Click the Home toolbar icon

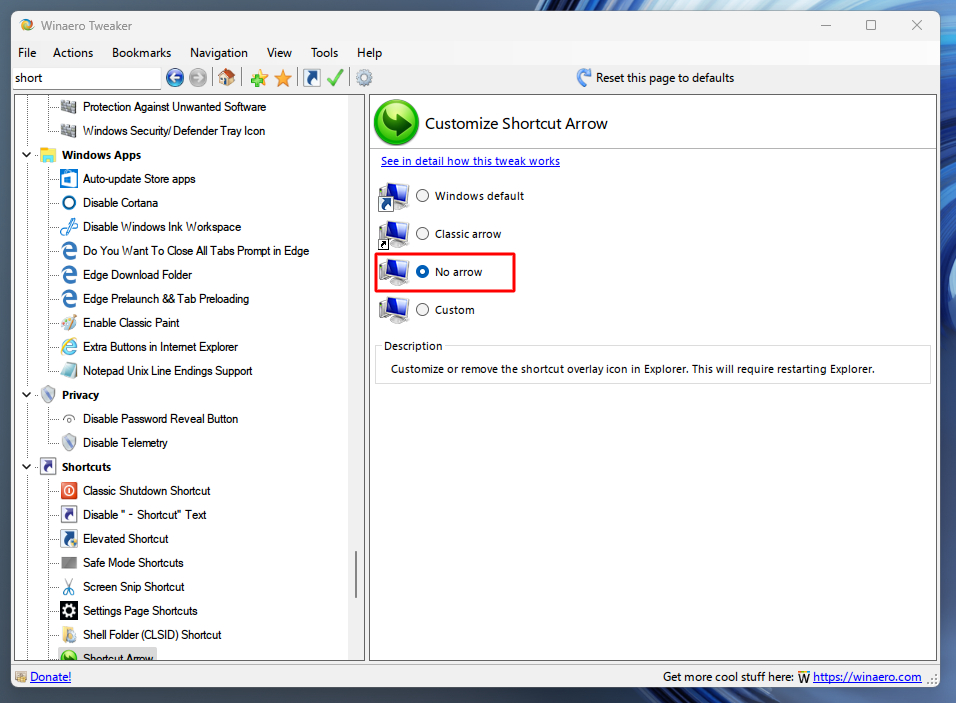tap(226, 77)
